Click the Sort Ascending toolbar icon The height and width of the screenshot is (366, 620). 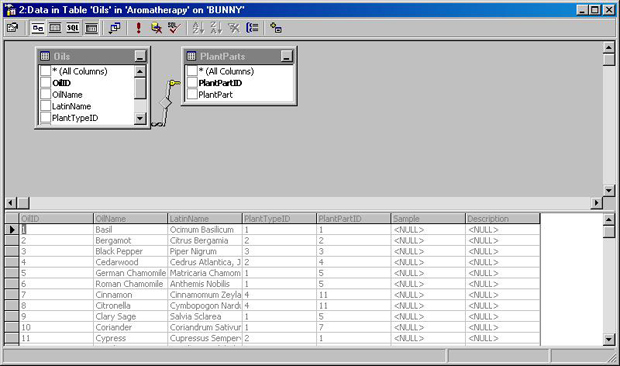click(198, 28)
